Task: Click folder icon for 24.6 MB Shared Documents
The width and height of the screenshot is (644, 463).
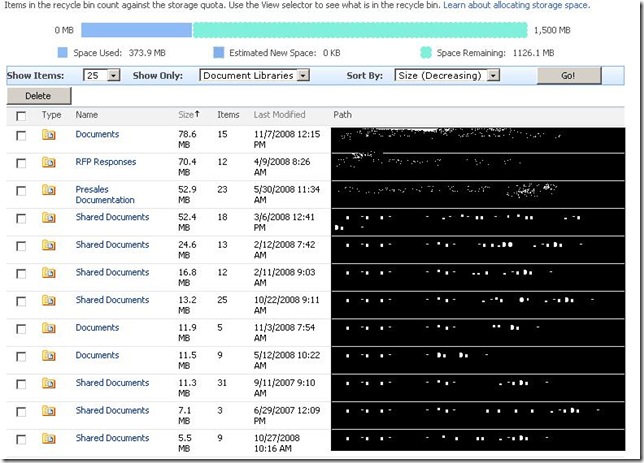Action: (x=48, y=245)
